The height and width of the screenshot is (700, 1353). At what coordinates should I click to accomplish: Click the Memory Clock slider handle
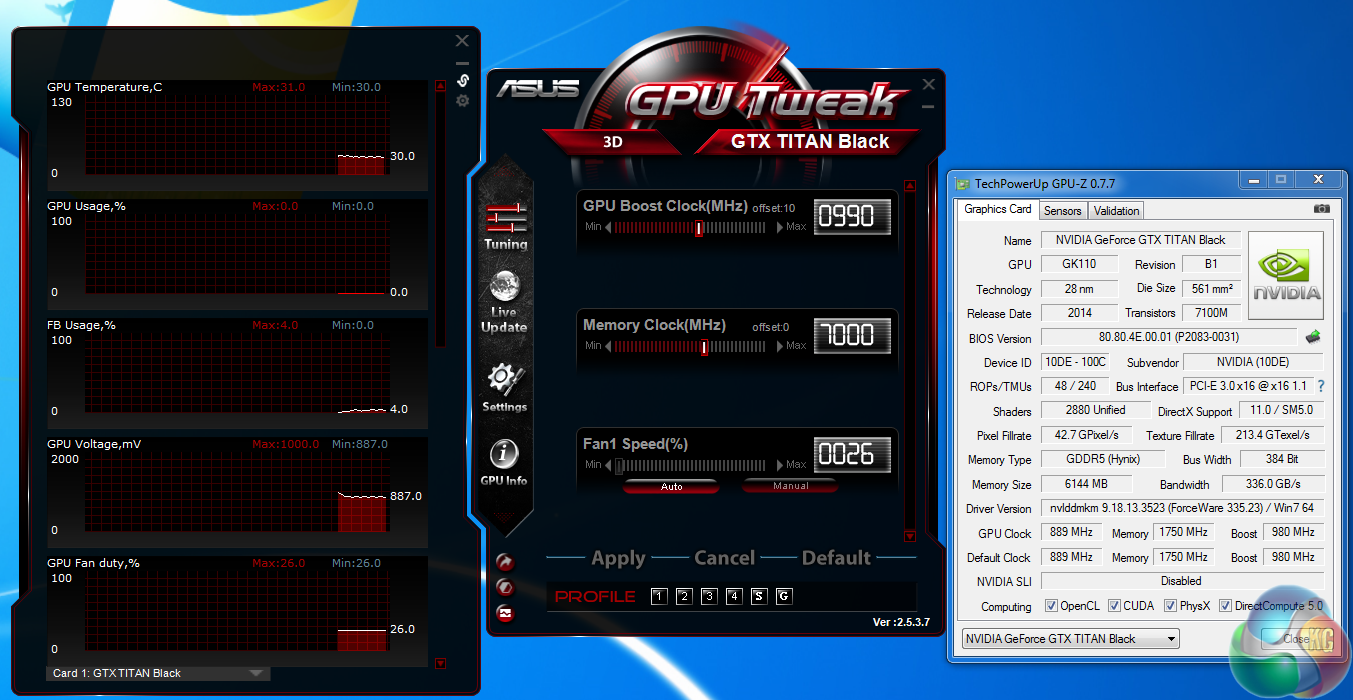(x=705, y=347)
